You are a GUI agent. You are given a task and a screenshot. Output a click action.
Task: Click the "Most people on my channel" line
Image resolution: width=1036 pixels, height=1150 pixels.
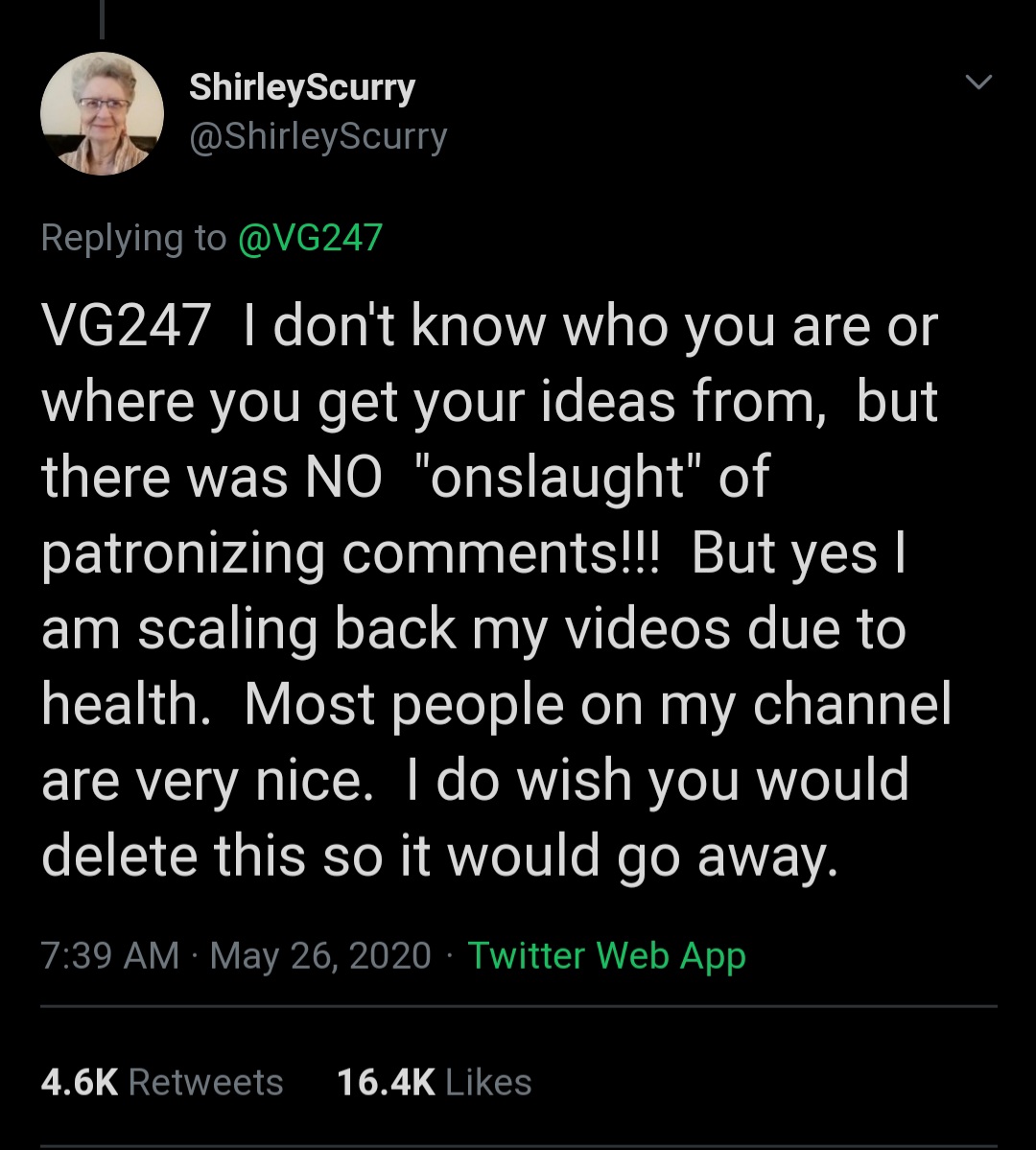pos(598,705)
